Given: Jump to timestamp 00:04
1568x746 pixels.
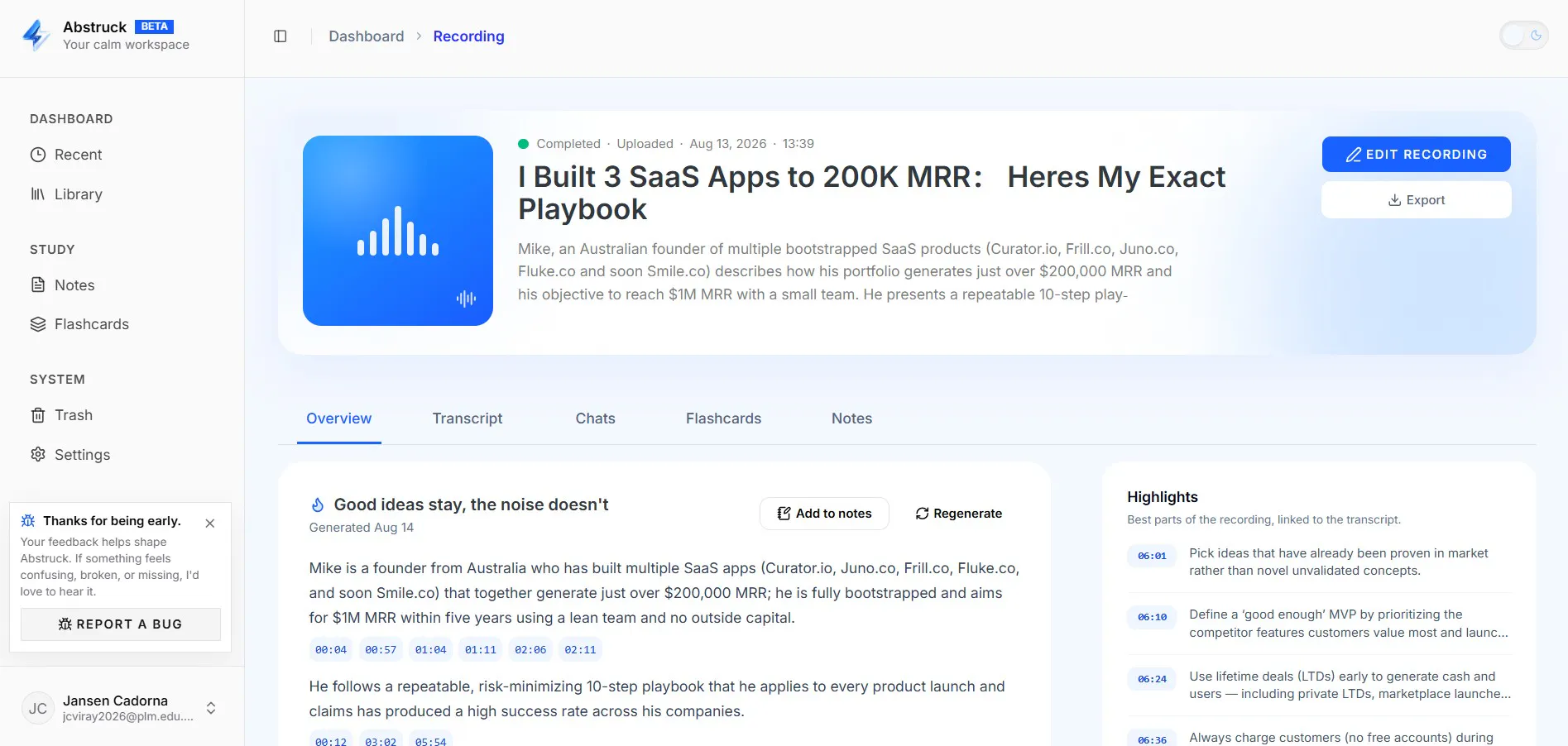Looking at the screenshot, I should (x=331, y=650).
